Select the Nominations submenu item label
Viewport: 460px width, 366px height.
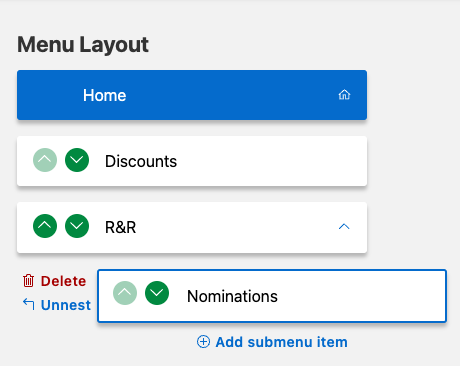[x=232, y=296]
